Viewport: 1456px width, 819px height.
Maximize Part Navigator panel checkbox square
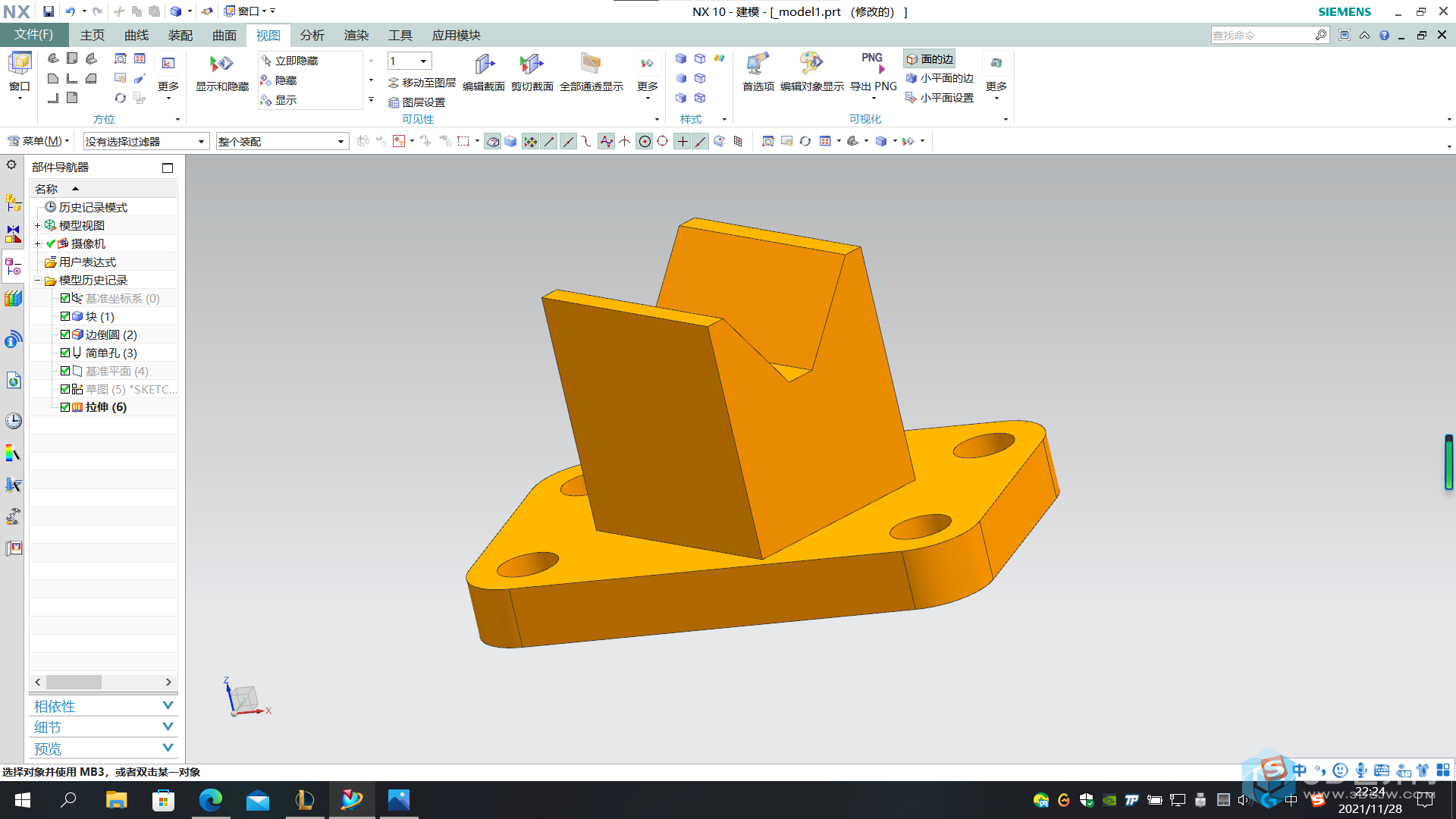(168, 168)
